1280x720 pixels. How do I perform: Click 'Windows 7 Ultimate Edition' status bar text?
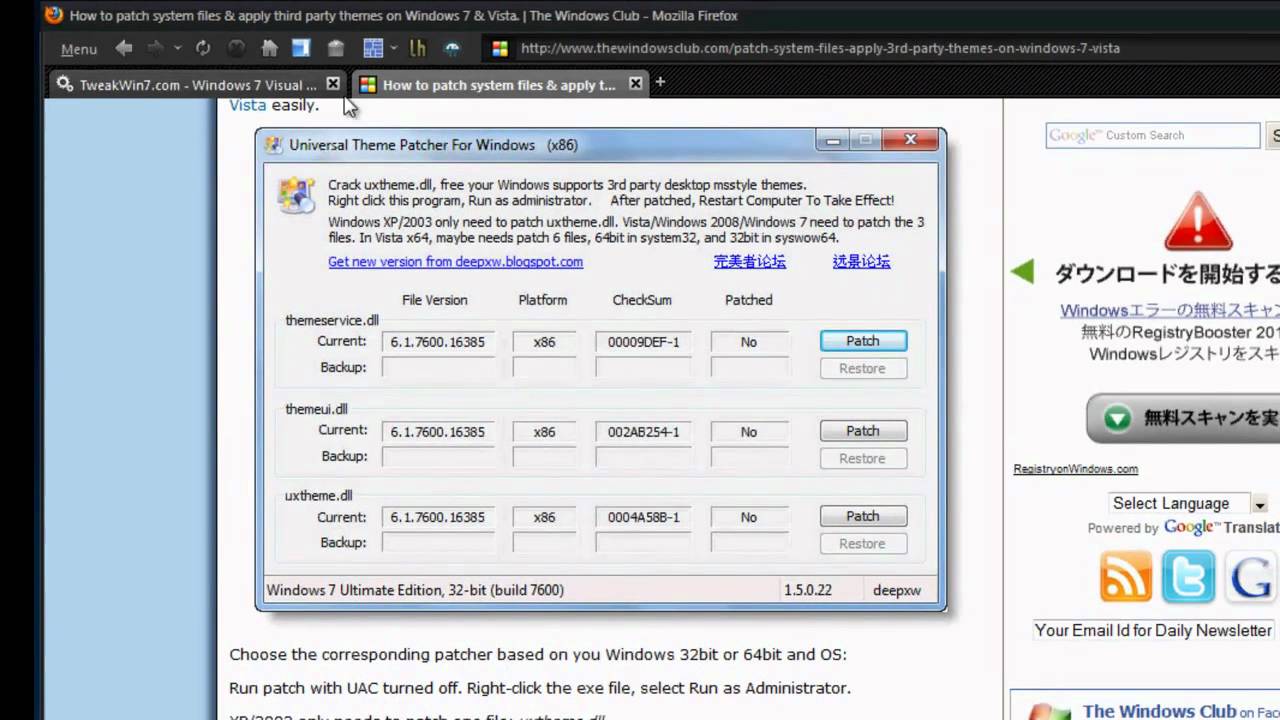pyautogui.click(x=415, y=590)
